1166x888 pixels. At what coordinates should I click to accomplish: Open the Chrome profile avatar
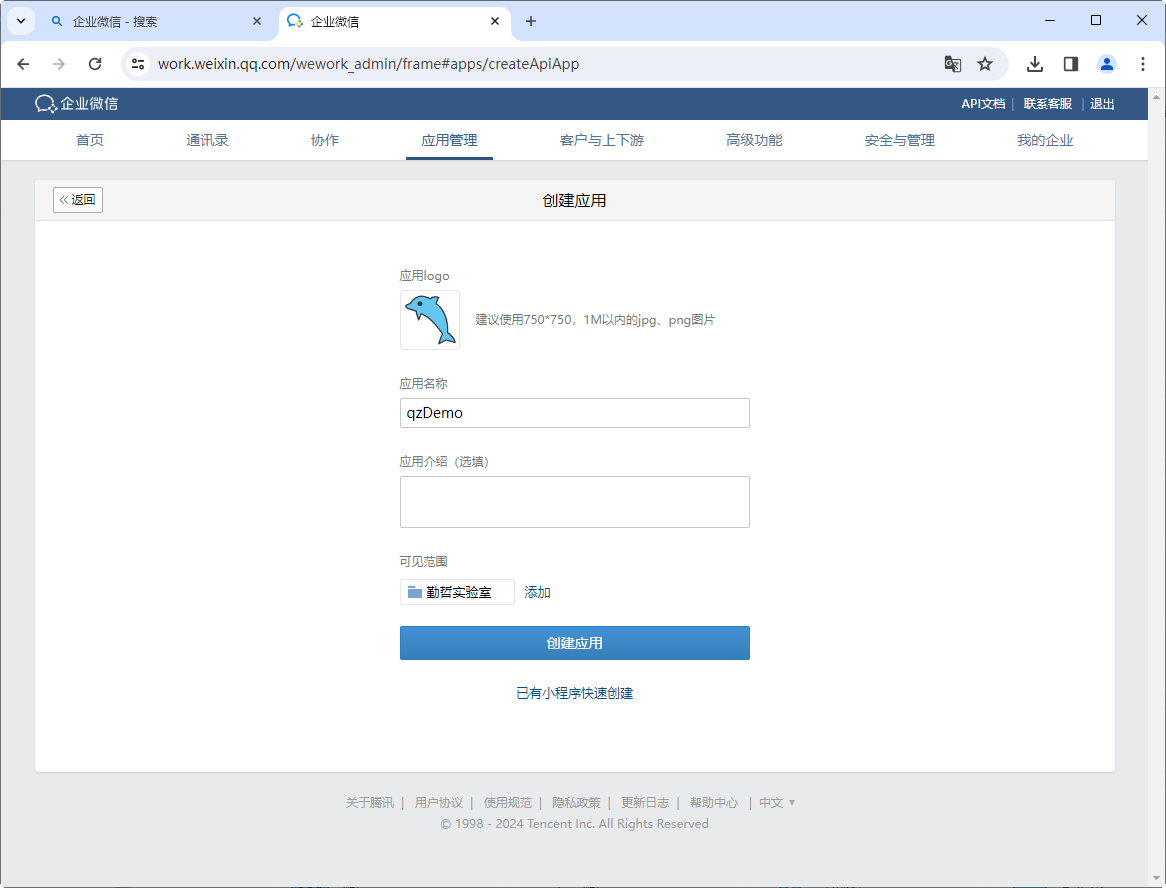click(x=1107, y=64)
